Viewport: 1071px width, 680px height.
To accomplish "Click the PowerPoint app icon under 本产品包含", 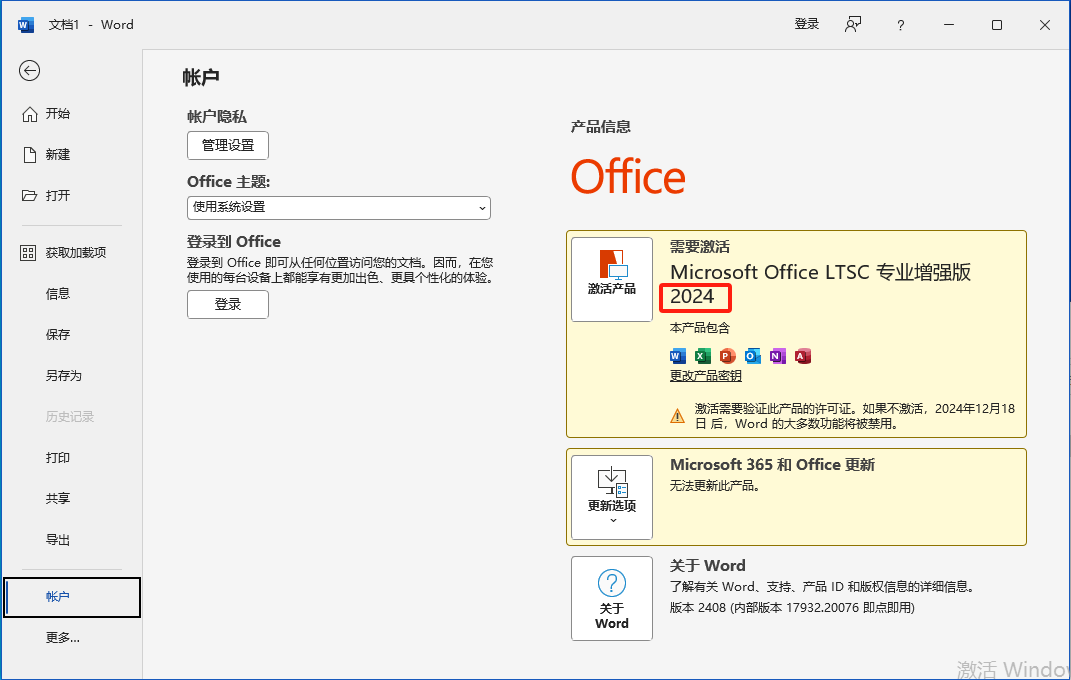I will pos(727,356).
